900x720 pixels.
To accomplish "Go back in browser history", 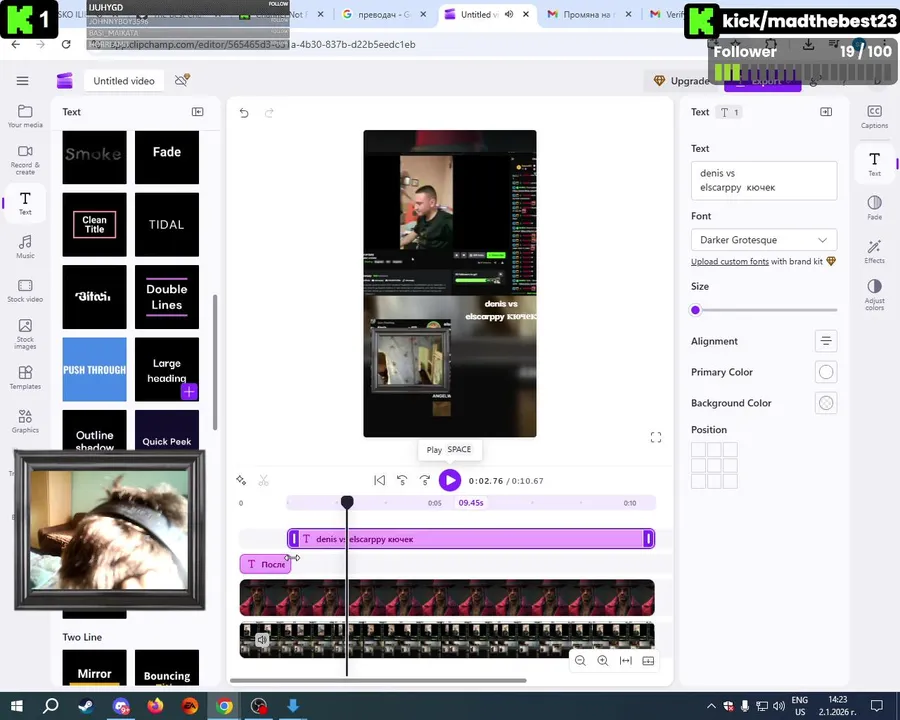I will point(15,44).
